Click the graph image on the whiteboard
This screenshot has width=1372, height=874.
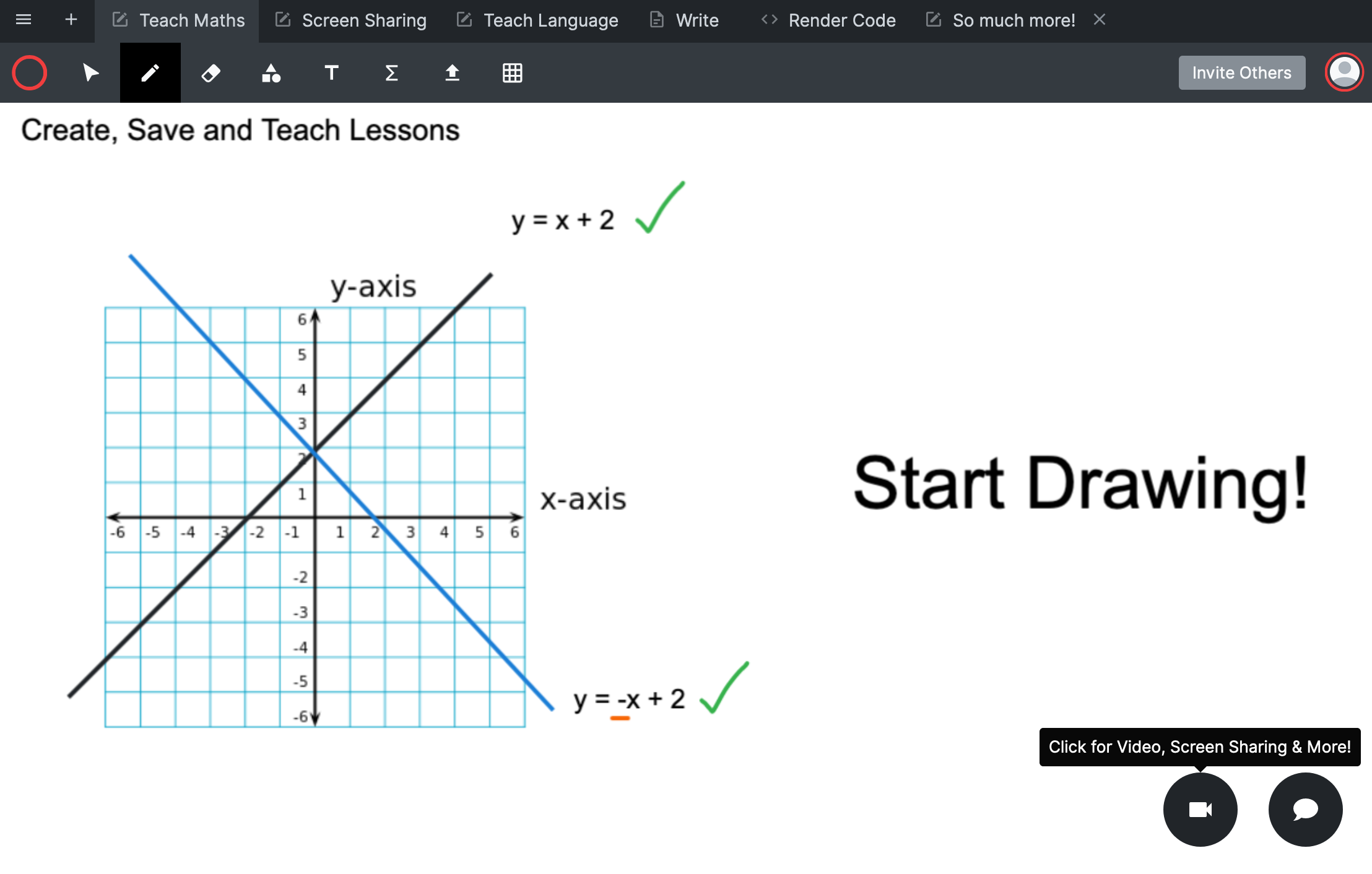coord(315,516)
